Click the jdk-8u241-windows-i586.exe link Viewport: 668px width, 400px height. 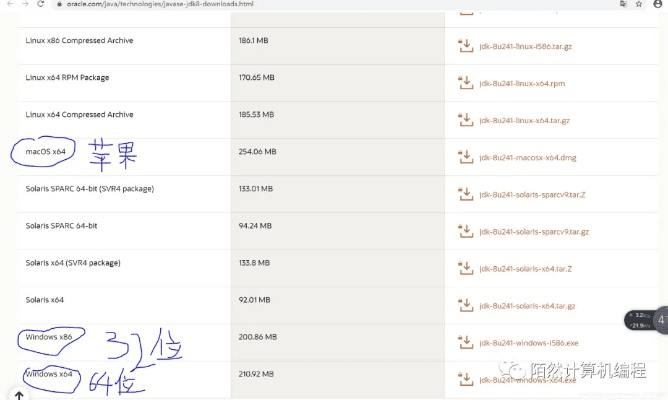point(528,343)
